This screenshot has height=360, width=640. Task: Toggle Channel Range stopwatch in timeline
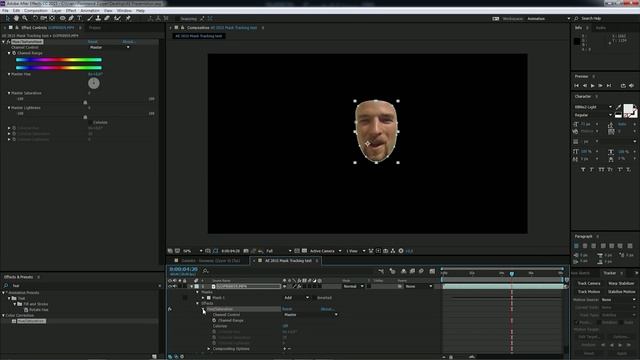tap(214, 320)
